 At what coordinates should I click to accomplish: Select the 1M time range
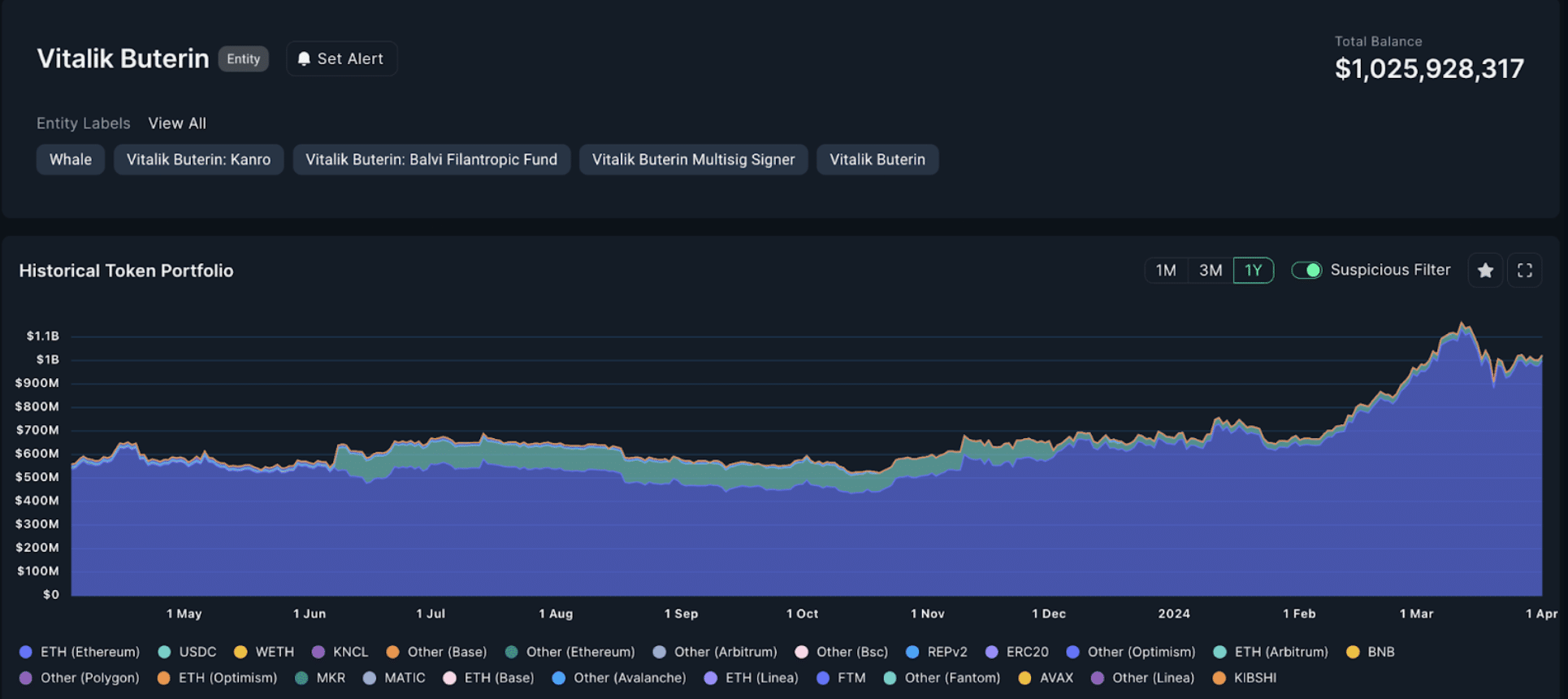pos(1166,271)
